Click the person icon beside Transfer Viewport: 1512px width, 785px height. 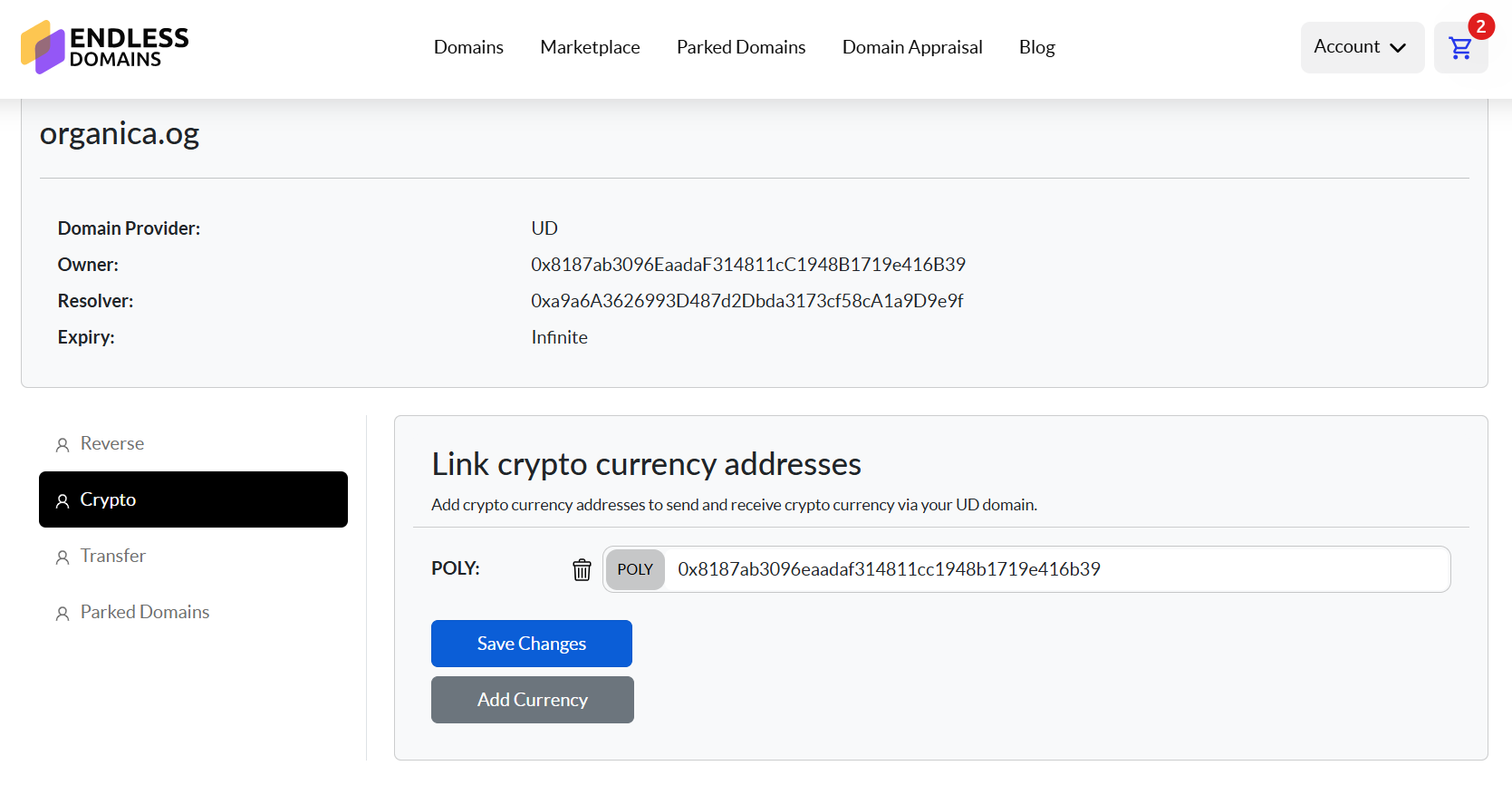tap(63, 557)
